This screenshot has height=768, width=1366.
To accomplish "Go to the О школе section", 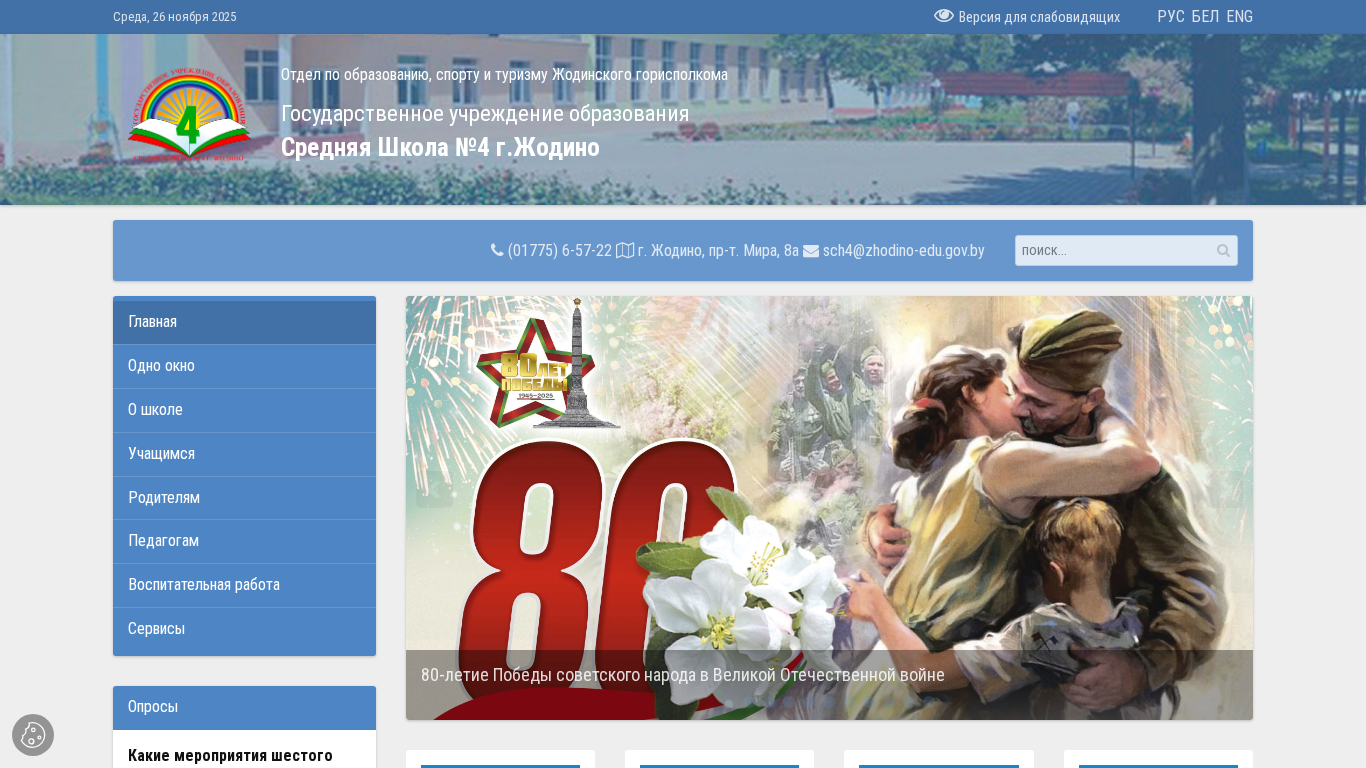I will point(244,410).
